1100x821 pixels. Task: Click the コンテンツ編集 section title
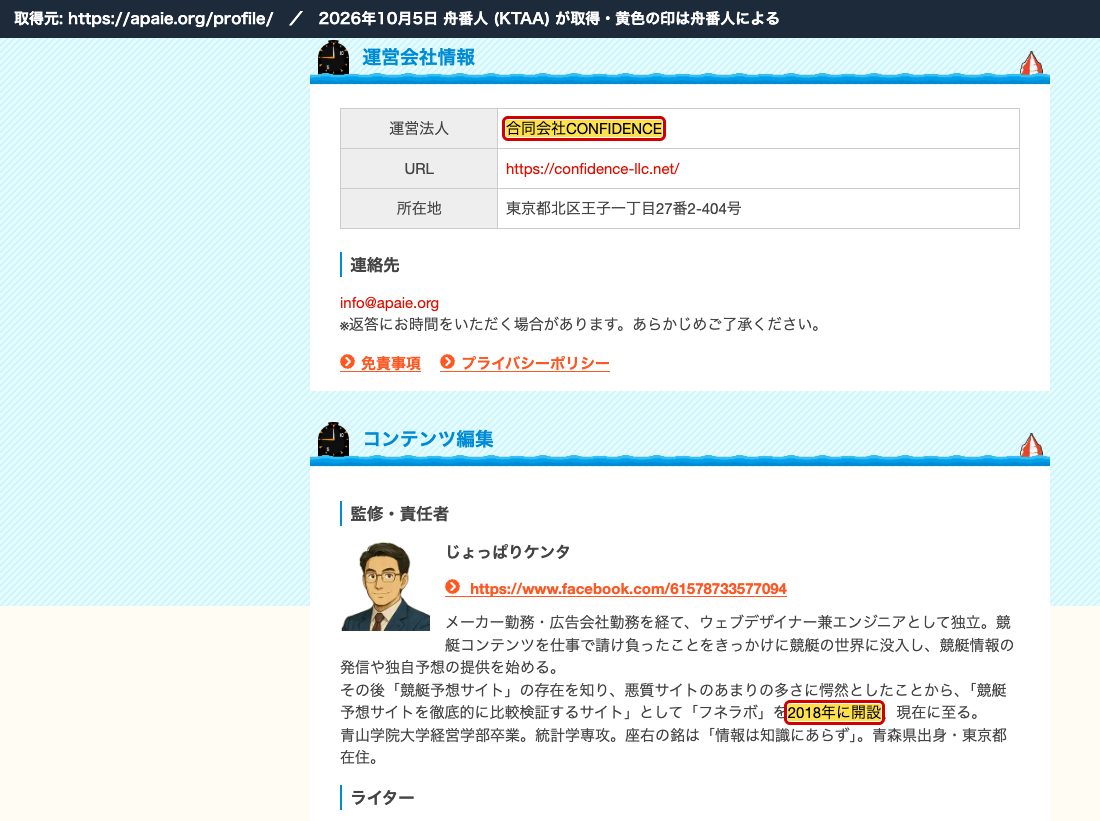pyautogui.click(x=428, y=439)
